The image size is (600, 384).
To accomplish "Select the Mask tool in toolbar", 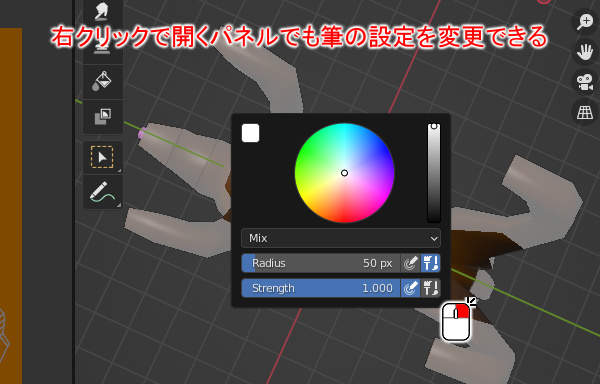I will tap(103, 117).
